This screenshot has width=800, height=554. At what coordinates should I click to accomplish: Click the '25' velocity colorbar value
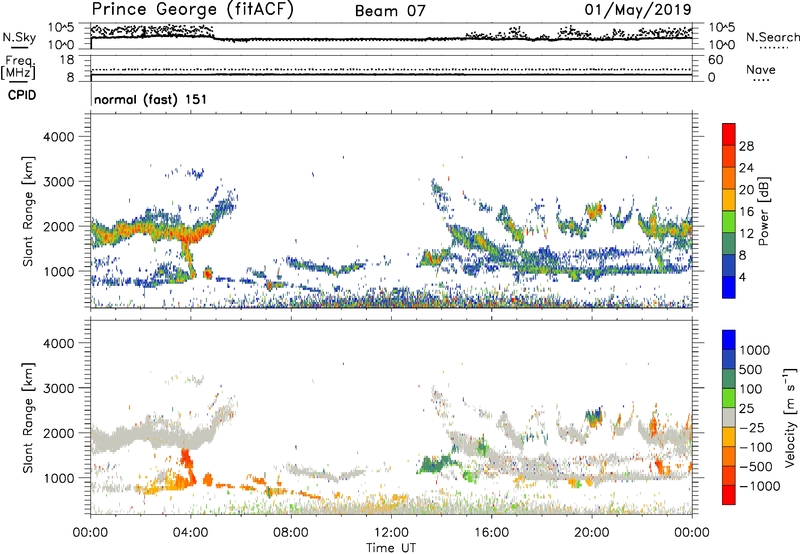(x=746, y=409)
